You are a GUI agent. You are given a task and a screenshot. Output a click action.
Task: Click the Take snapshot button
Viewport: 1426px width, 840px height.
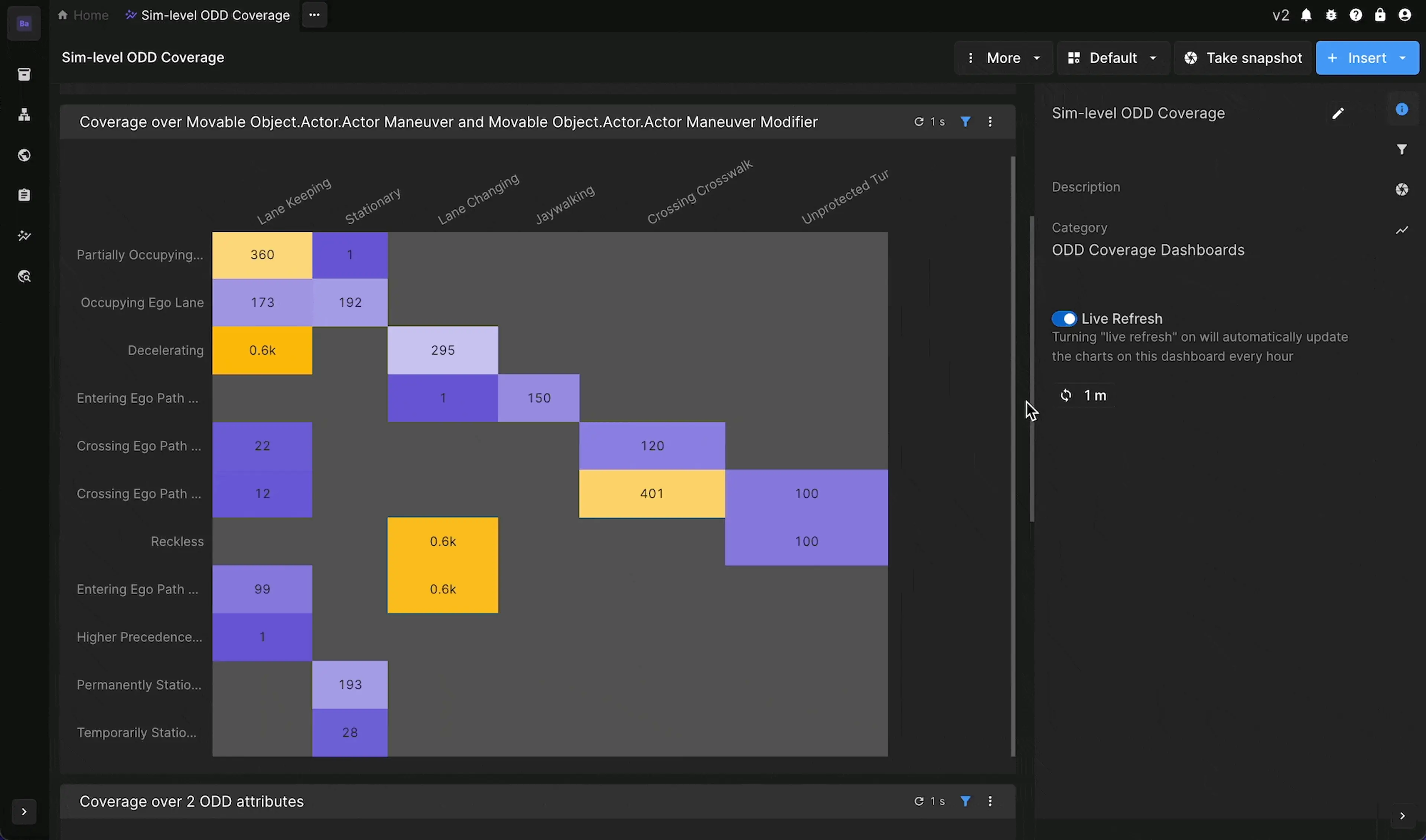[1243, 58]
